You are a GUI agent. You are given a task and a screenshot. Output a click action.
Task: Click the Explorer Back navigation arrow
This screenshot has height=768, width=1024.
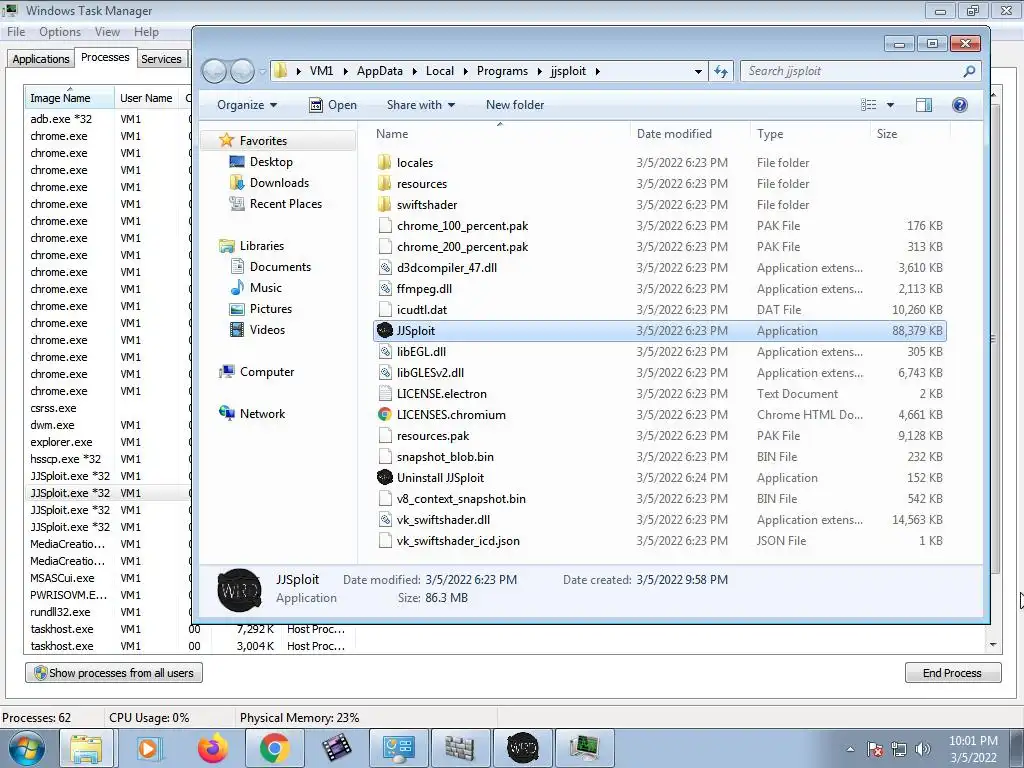click(214, 71)
